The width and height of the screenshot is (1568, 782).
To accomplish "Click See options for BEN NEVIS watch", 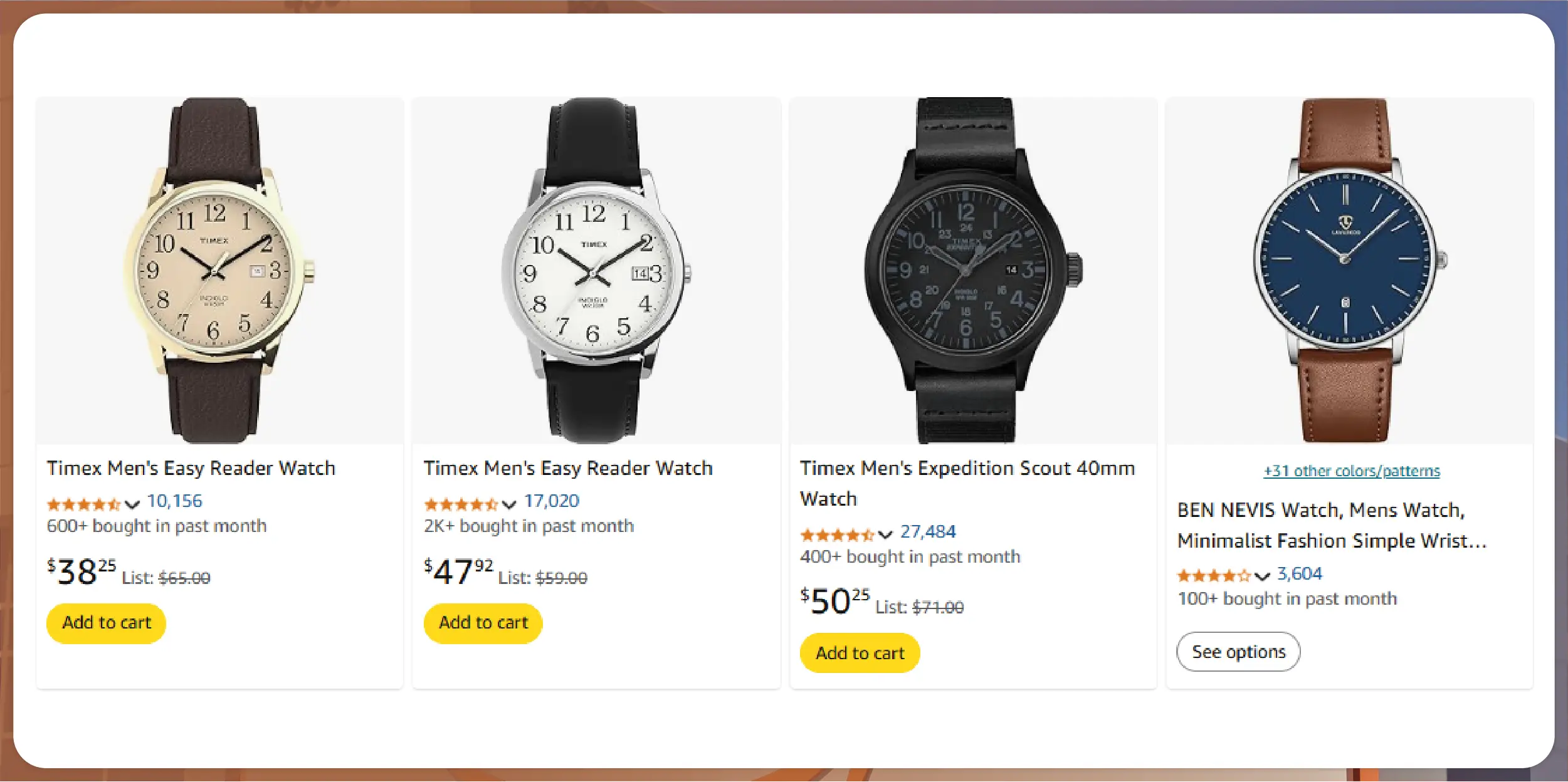I will pyautogui.click(x=1238, y=652).
